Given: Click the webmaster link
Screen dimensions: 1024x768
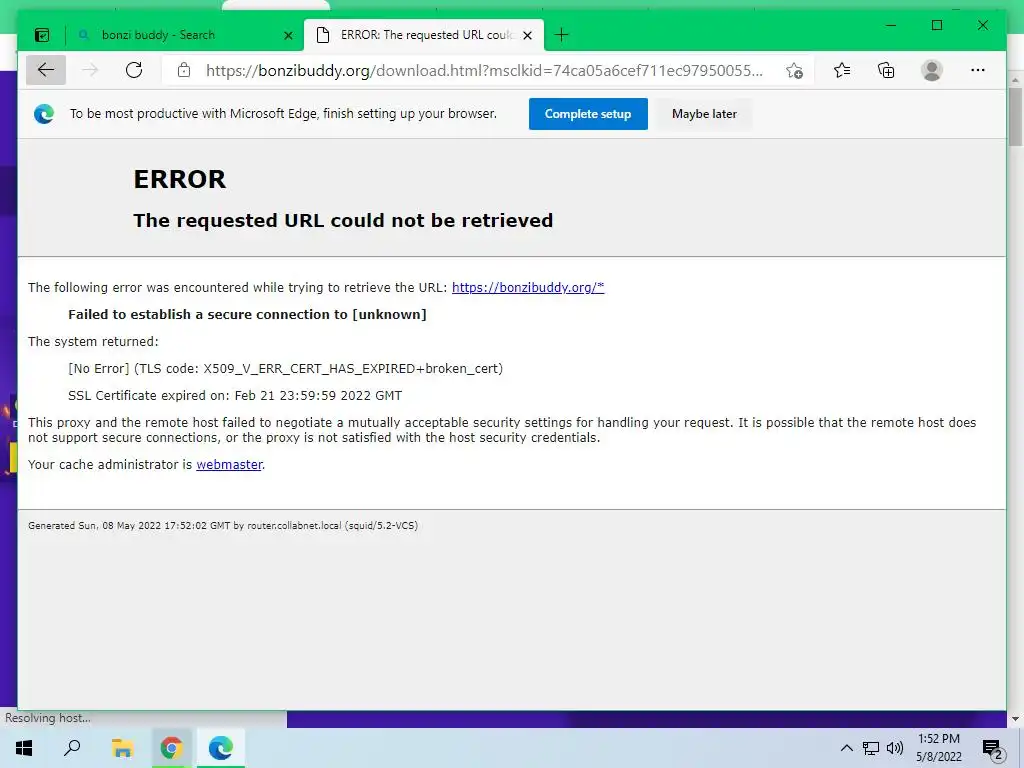Looking at the screenshot, I should tap(229, 464).
